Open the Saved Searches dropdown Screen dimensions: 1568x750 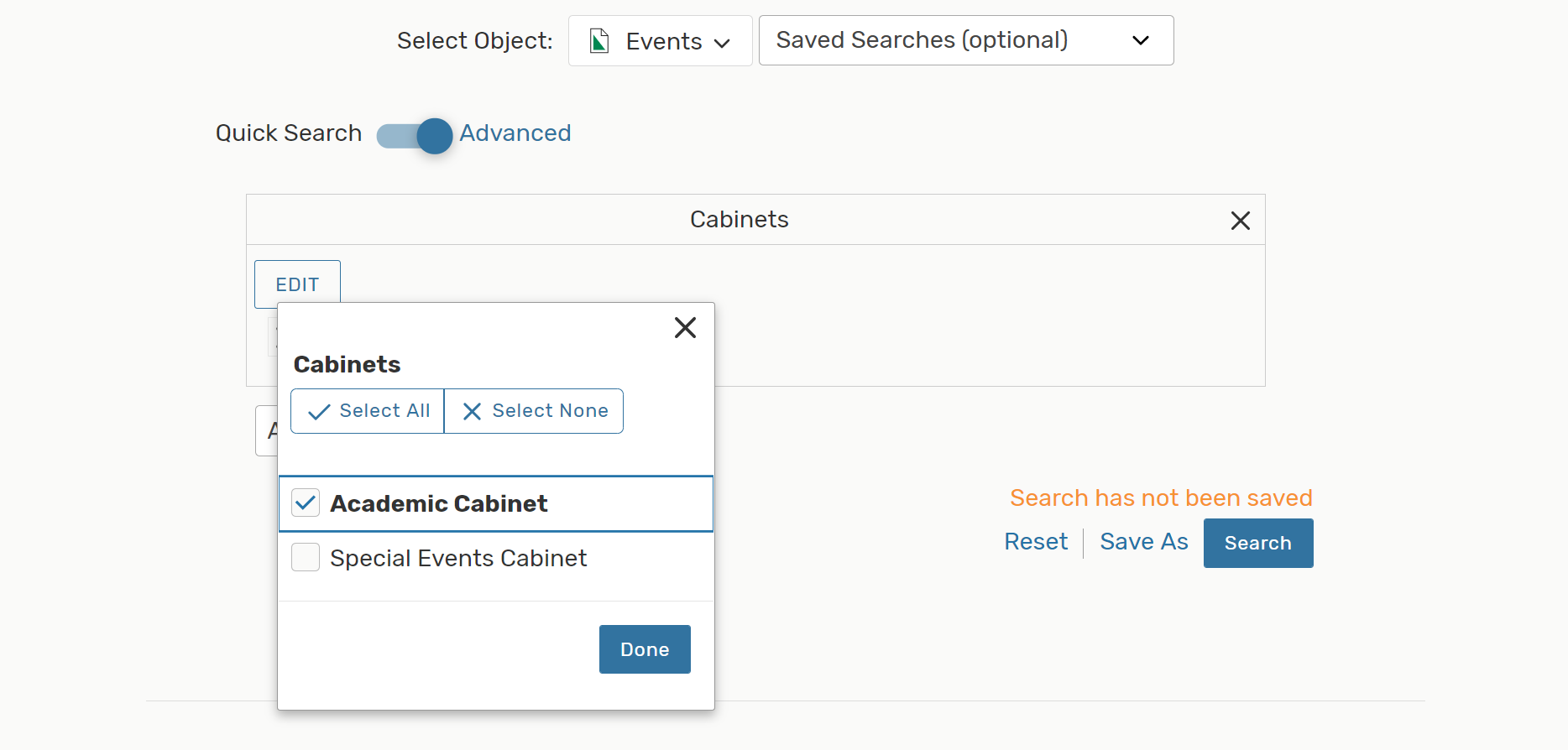[x=965, y=40]
